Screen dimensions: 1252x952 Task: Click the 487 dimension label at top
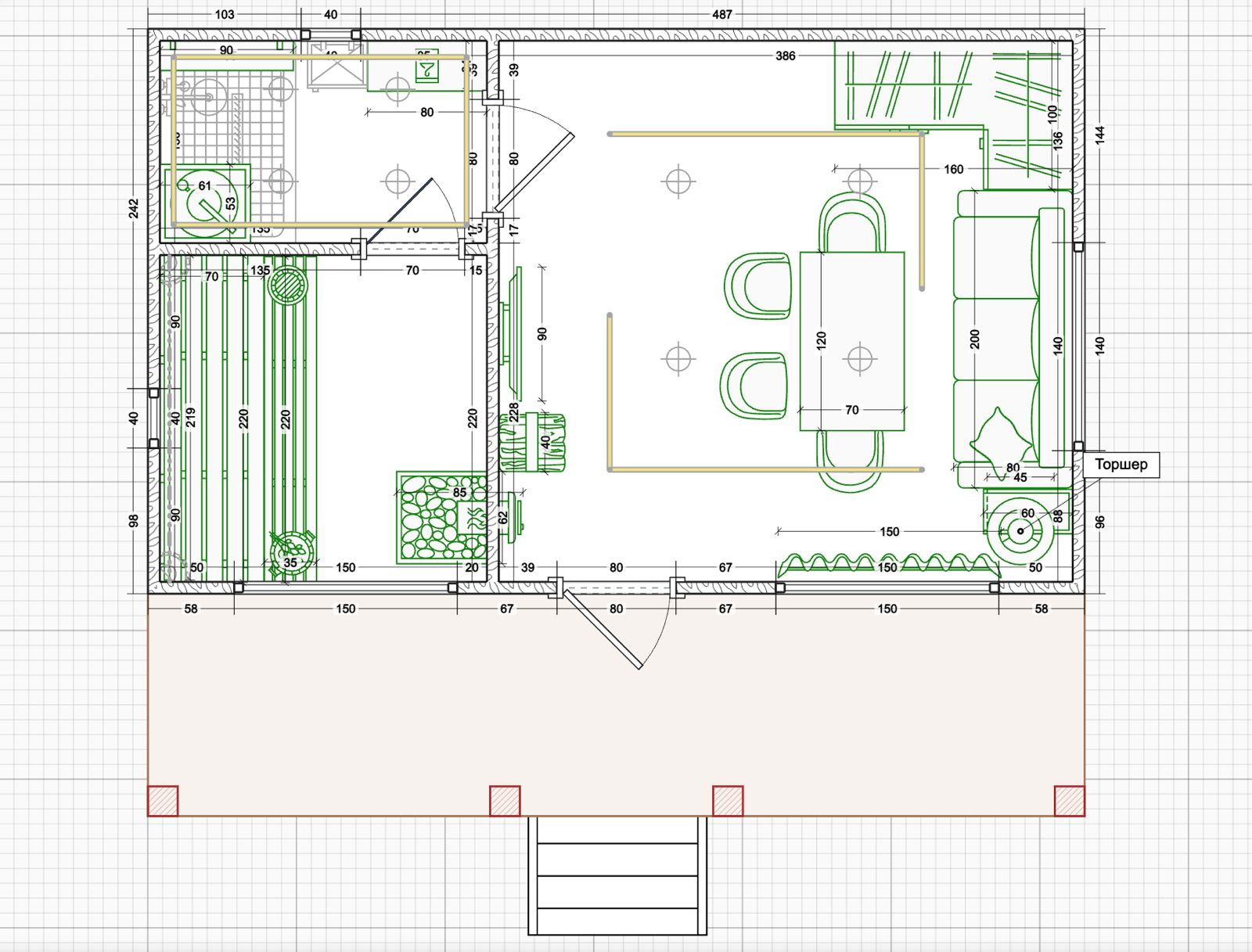click(722, 14)
